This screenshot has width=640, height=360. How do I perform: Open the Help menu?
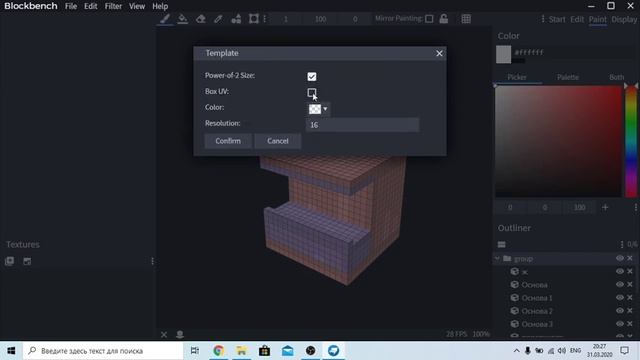[160, 6]
